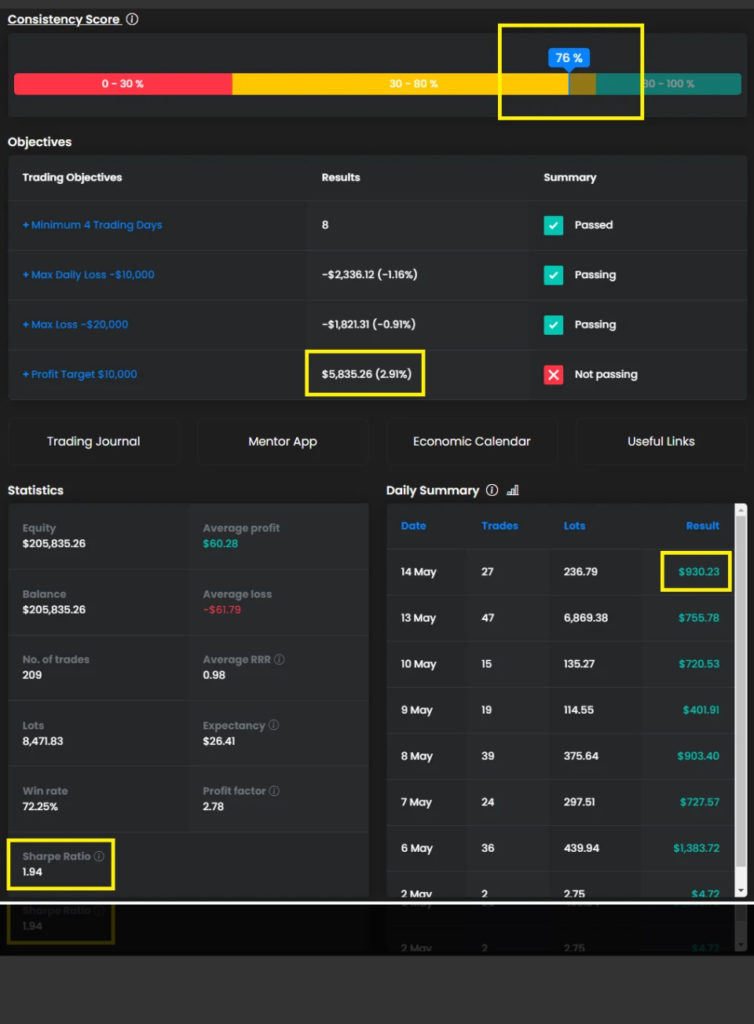This screenshot has height=1024, width=754.
Task: Click Daily Summary scrollbar down arrow
Action: (x=741, y=889)
